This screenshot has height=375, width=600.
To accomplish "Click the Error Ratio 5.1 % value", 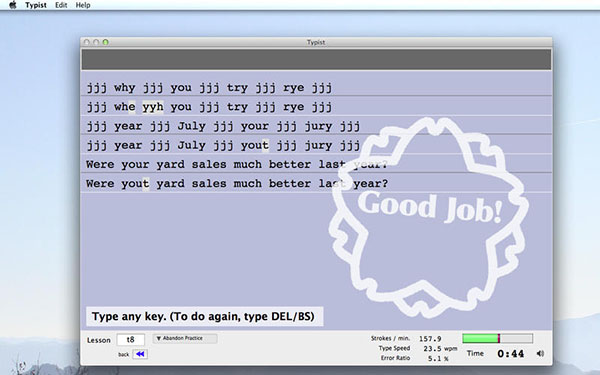I will [x=438, y=359].
